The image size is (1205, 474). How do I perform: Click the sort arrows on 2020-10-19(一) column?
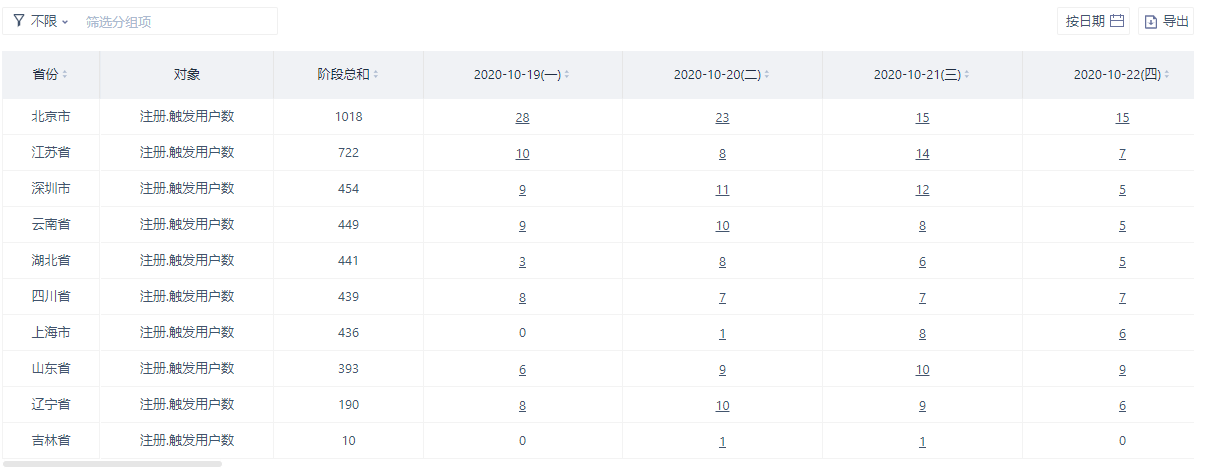[x=567, y=75]
